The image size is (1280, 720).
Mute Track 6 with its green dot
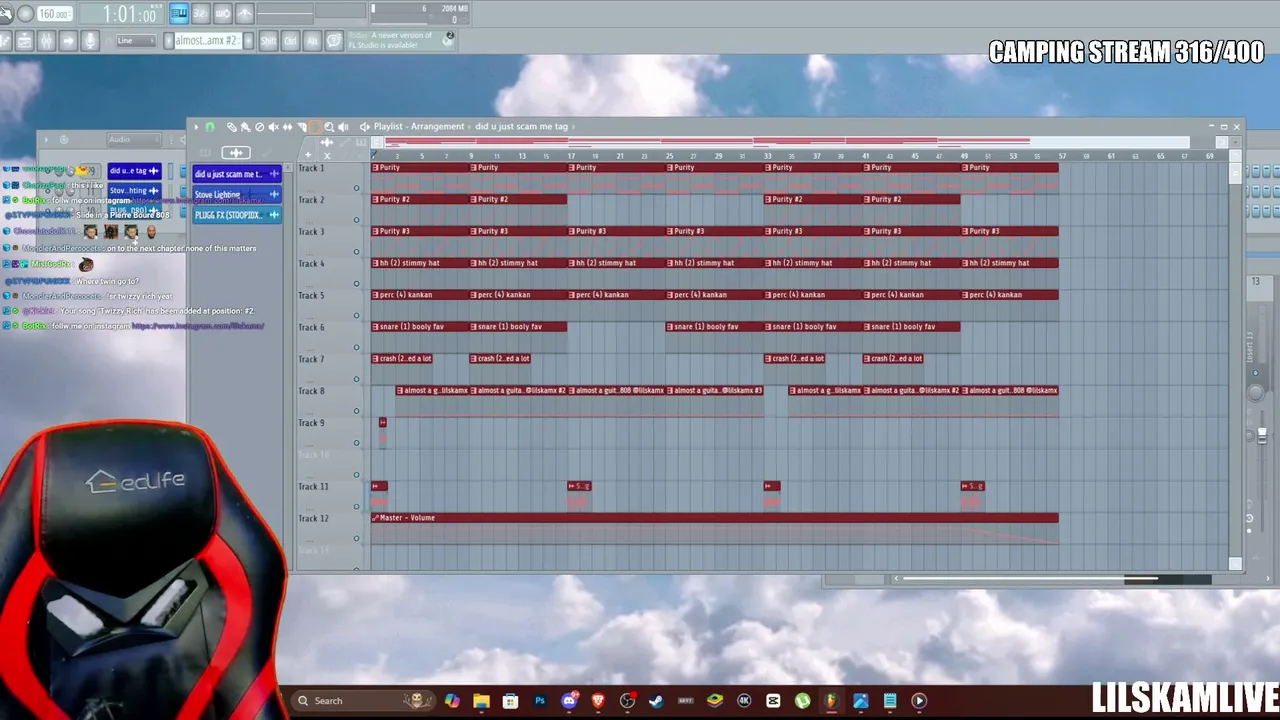tap(356, 348)
